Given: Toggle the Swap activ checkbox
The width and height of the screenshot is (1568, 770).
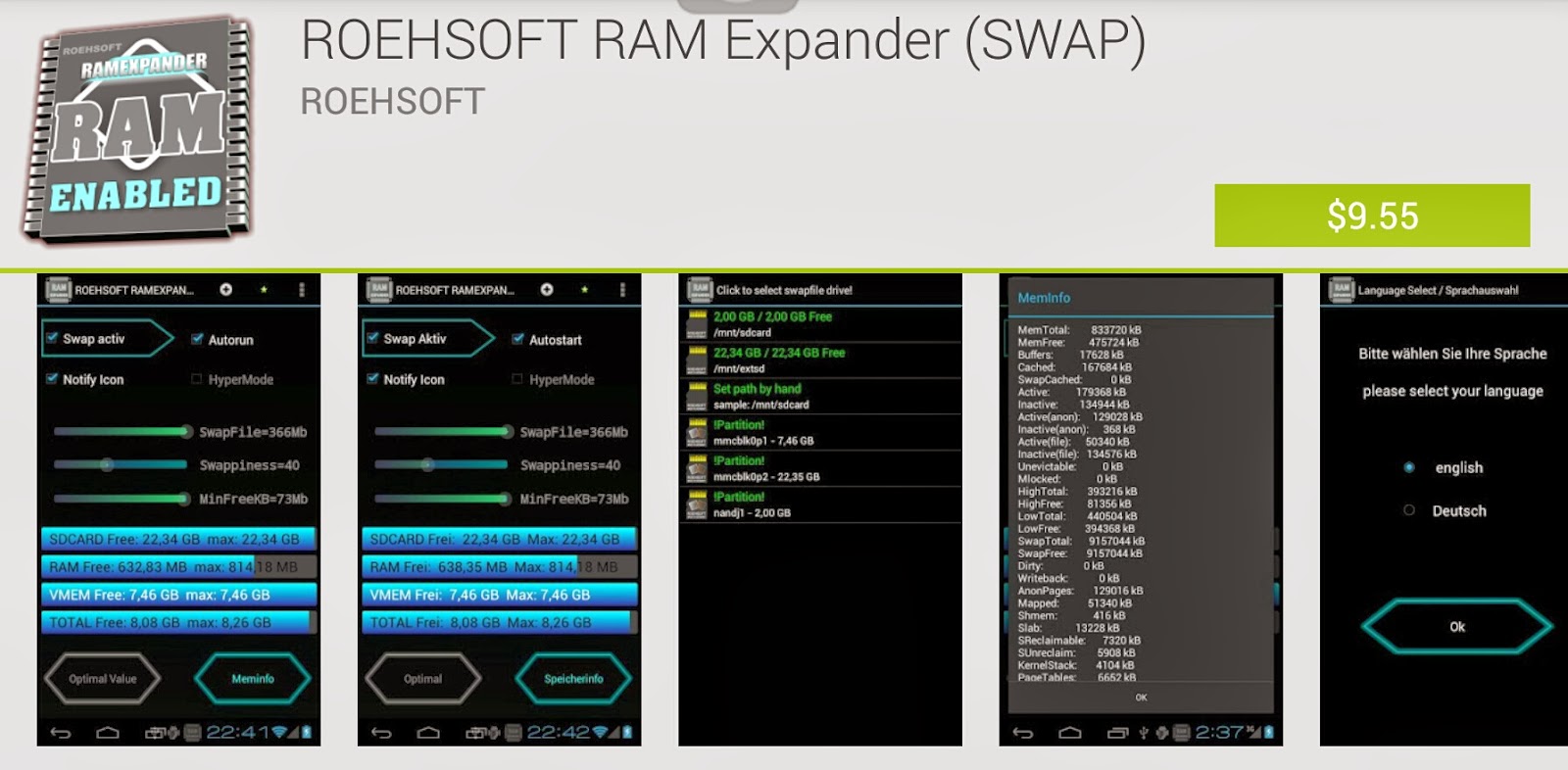Looking at the screenshot, I should [51, 338].
